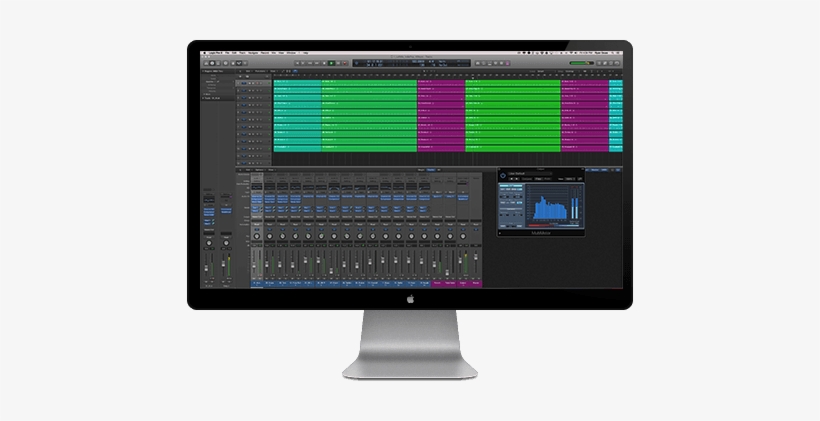The width and height of the screenshot is (820, 421).
Task: Collapse the Track section in the inspector
Action: pos(203,98)
